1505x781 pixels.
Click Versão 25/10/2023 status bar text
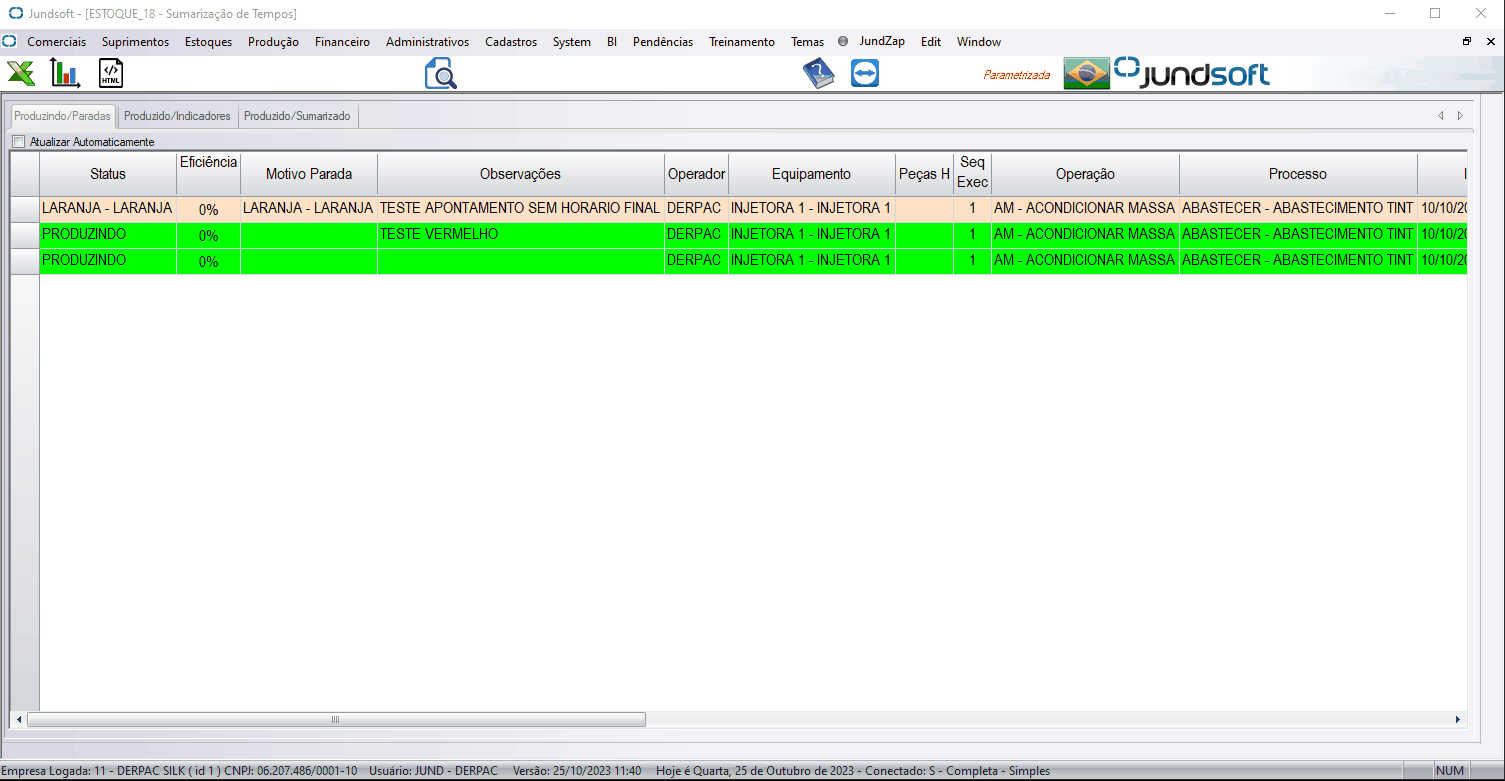(577, 771)
